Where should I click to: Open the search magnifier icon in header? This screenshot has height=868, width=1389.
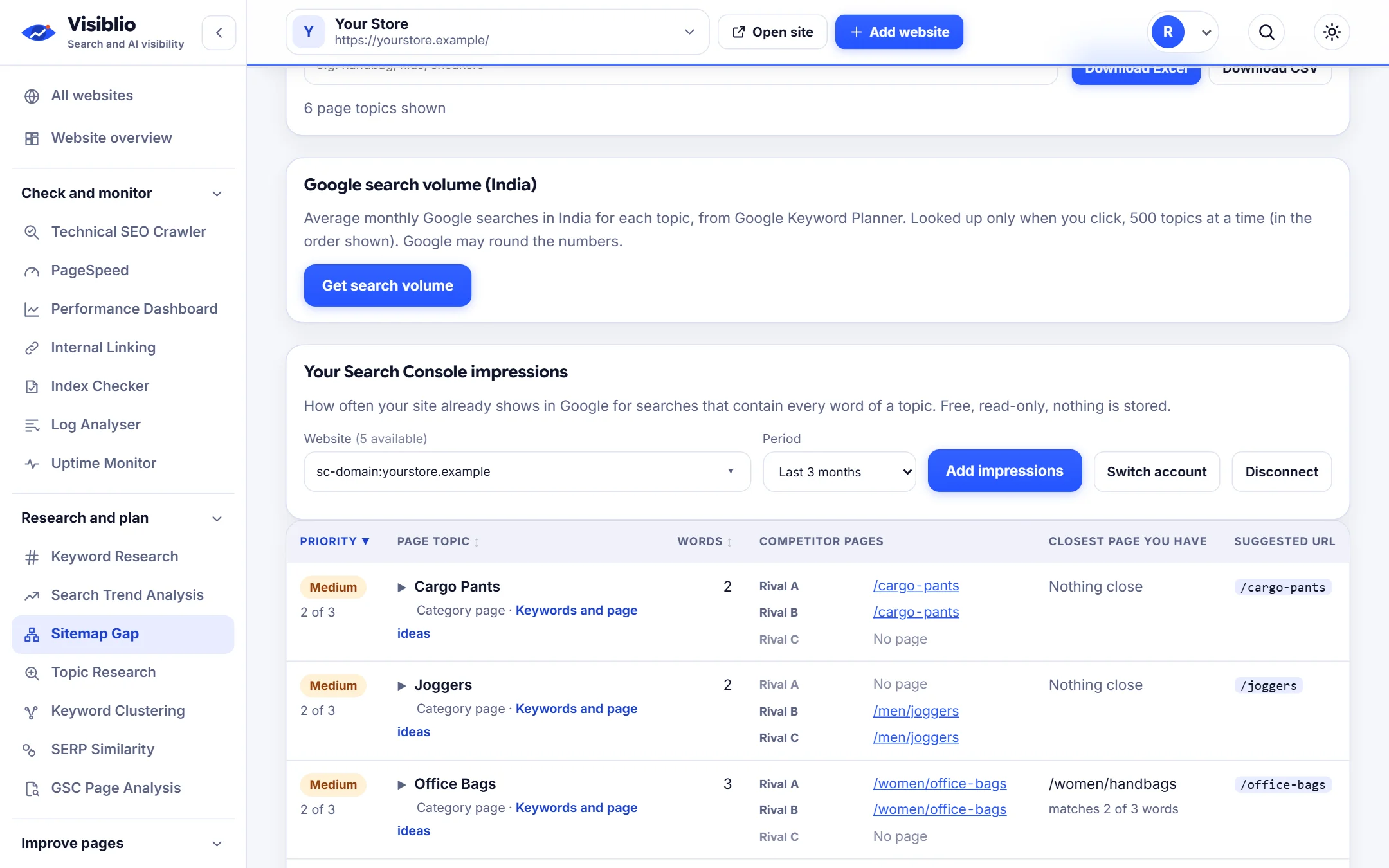click(x=1266, y=32)
